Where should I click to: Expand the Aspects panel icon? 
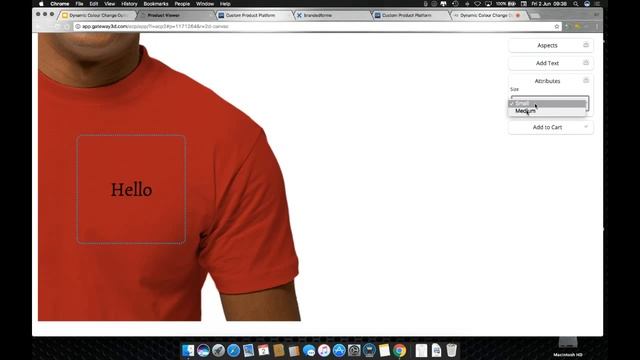point(586,45)
